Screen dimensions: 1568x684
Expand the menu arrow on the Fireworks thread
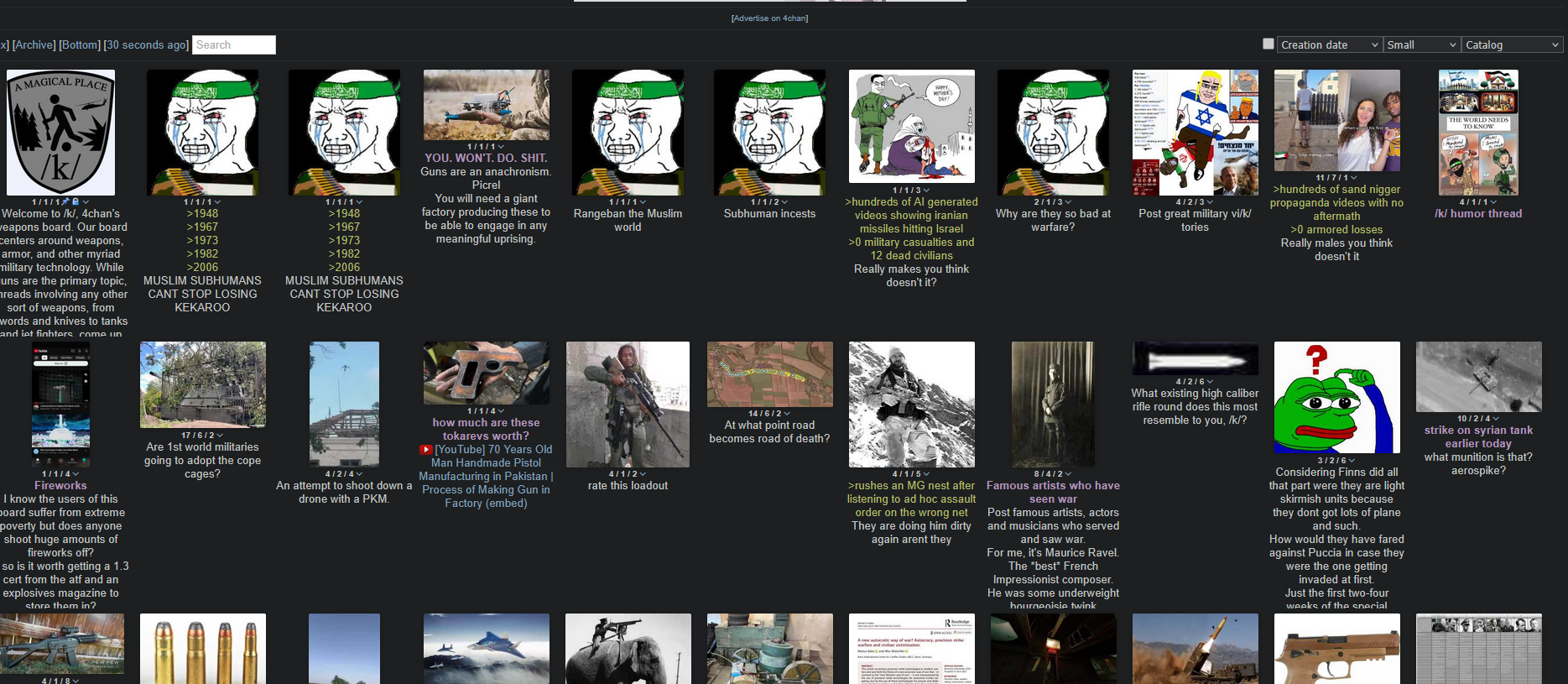click(76, 474)
